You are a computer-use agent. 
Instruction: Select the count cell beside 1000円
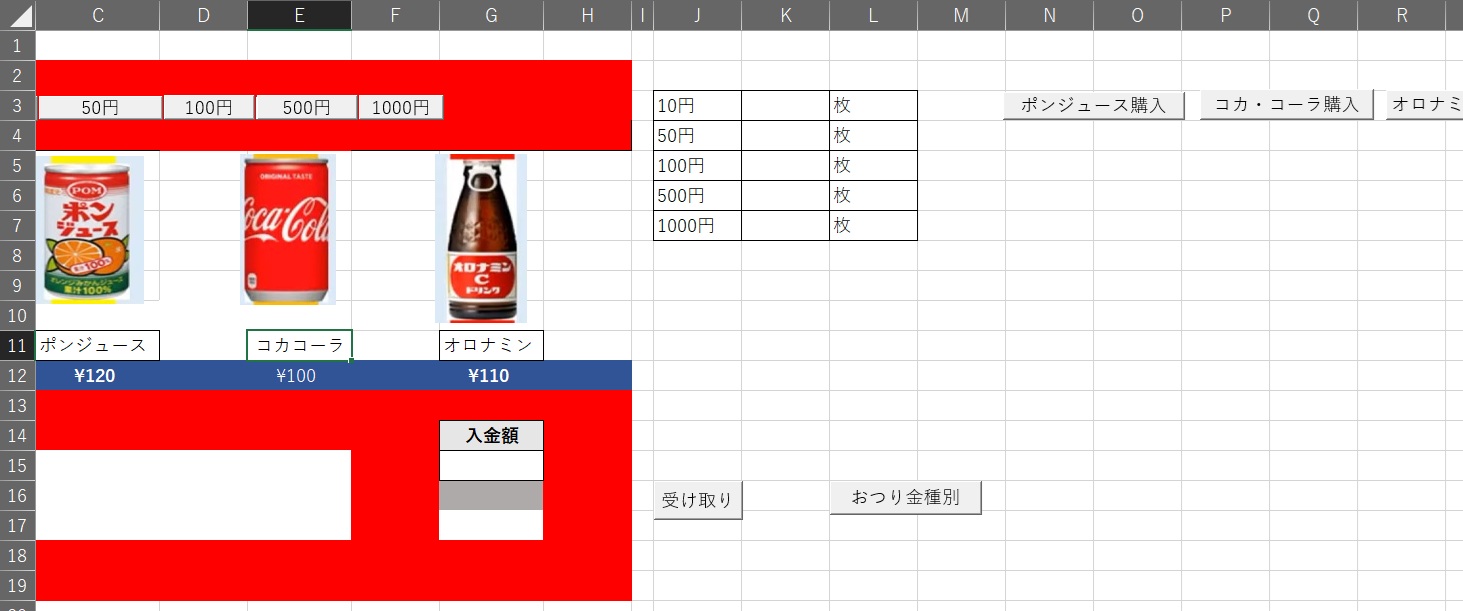pos(785,226)
